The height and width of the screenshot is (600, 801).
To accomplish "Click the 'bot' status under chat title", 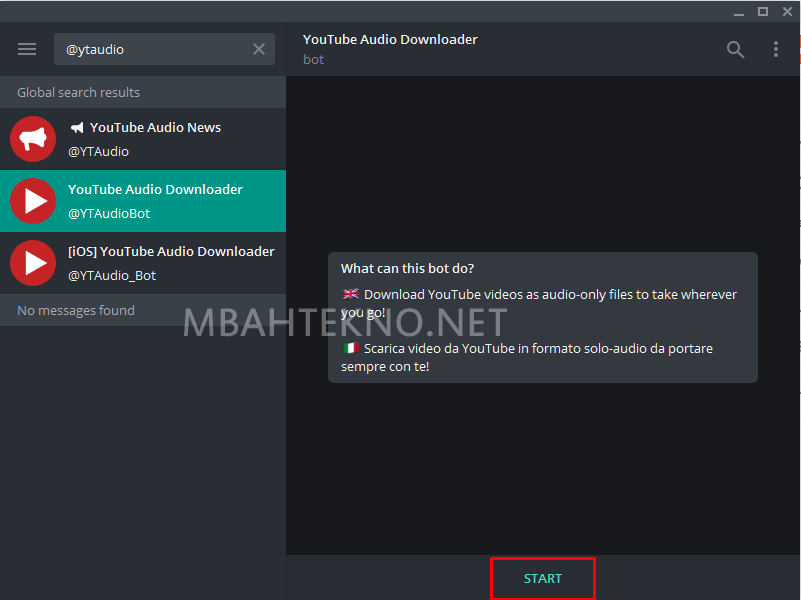I will (x=313, y=60).
